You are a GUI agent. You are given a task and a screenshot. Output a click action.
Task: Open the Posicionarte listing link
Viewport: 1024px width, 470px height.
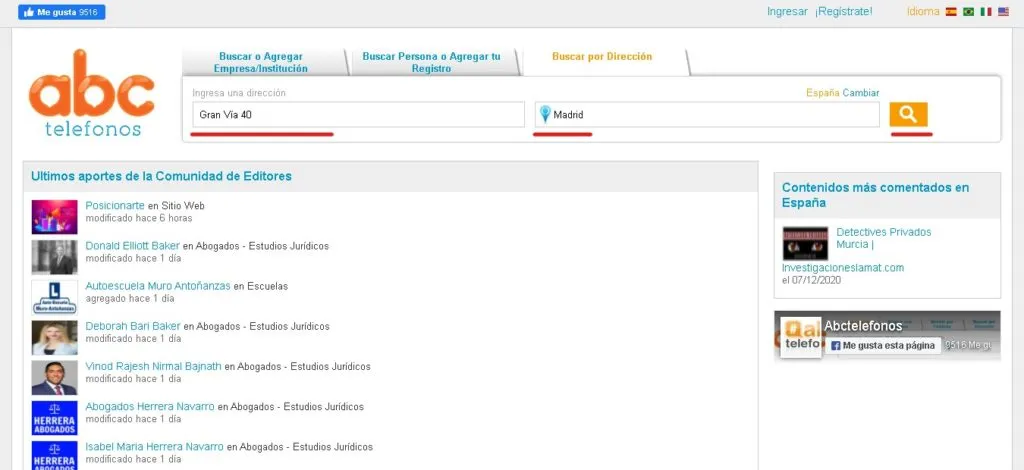[115, 206]
